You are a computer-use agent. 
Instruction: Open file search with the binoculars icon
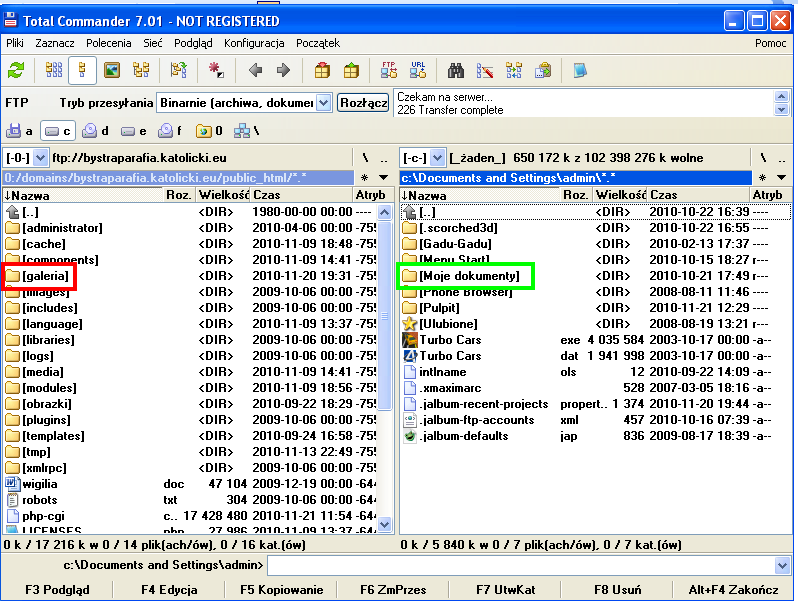tap(456, 70)
